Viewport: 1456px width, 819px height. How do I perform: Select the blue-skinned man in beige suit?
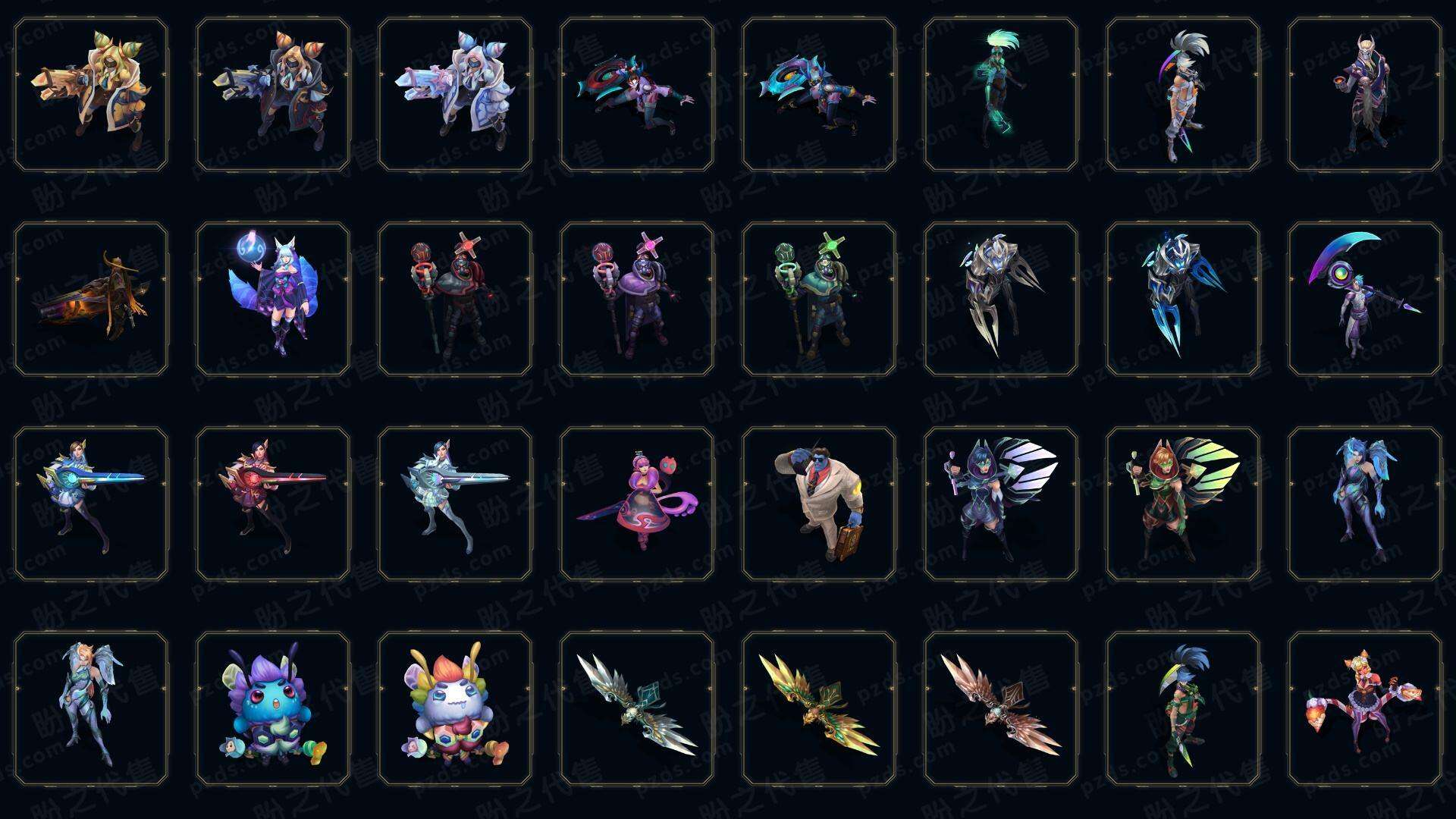[819, 504]
